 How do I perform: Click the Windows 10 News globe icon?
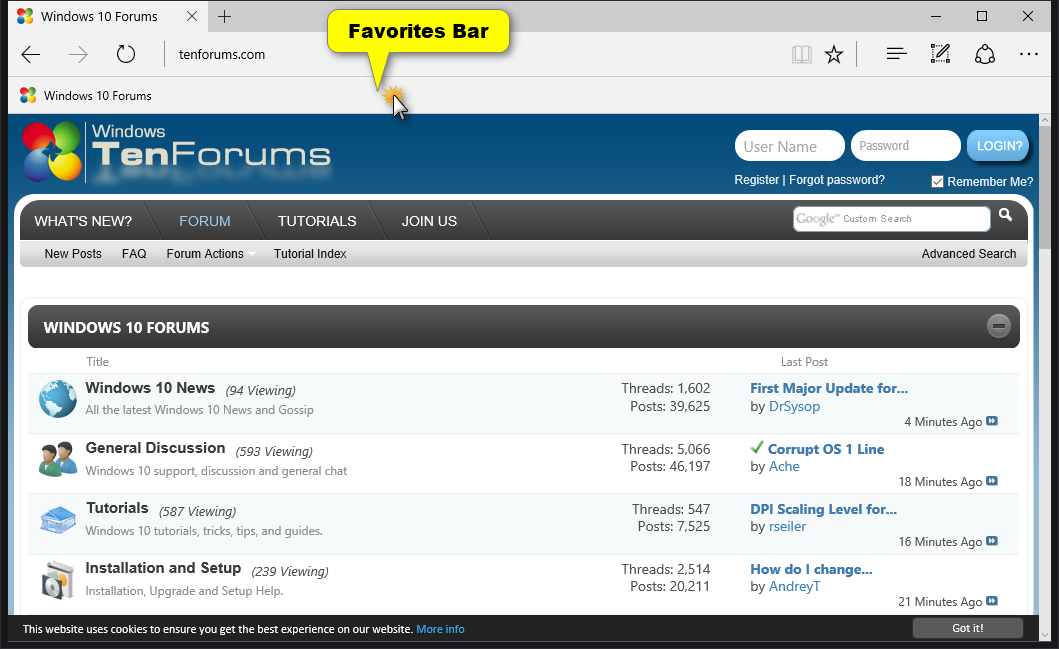[57, 398]
